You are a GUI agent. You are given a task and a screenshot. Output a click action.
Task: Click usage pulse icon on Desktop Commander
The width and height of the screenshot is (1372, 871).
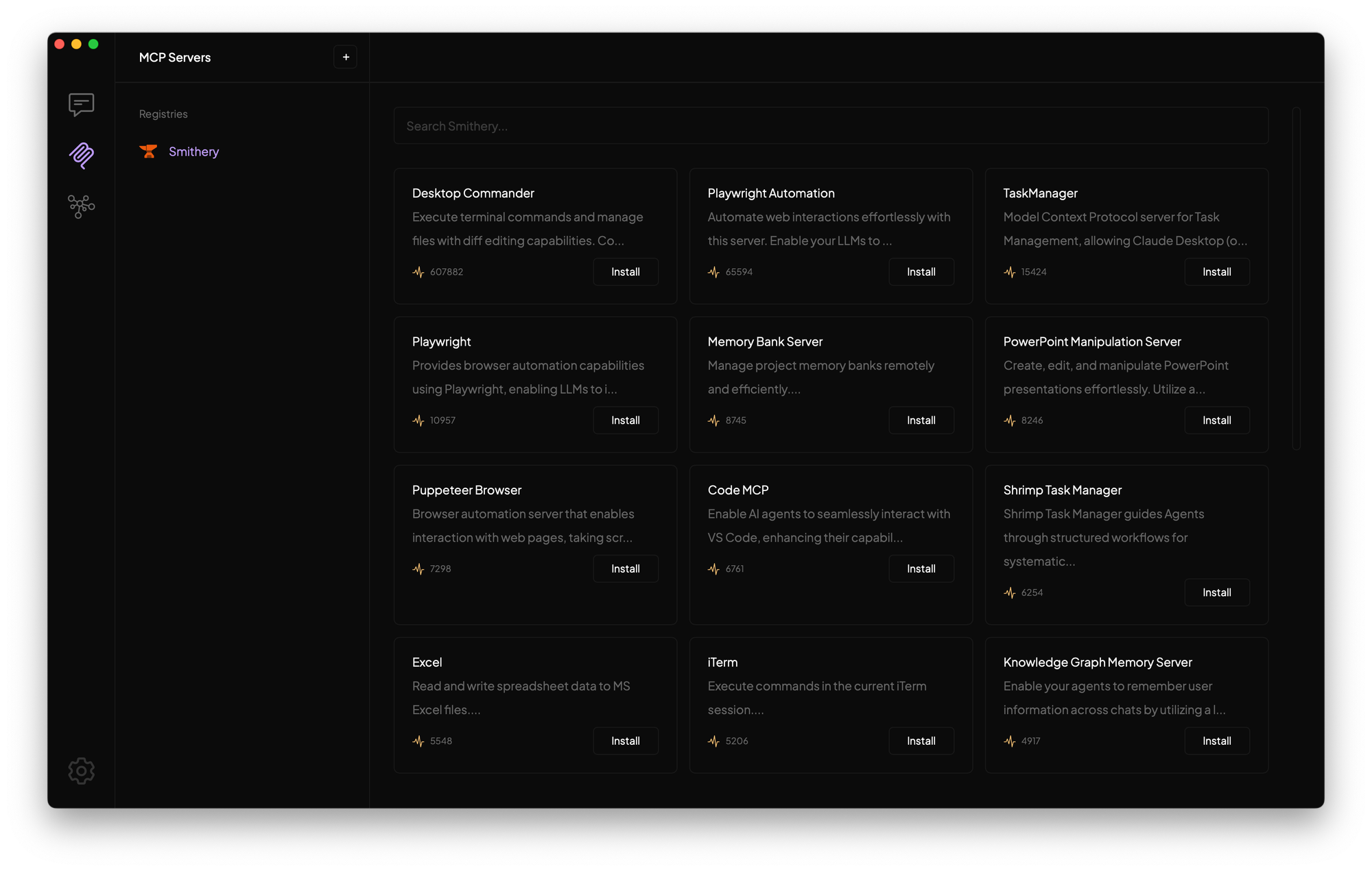[418, 272]
